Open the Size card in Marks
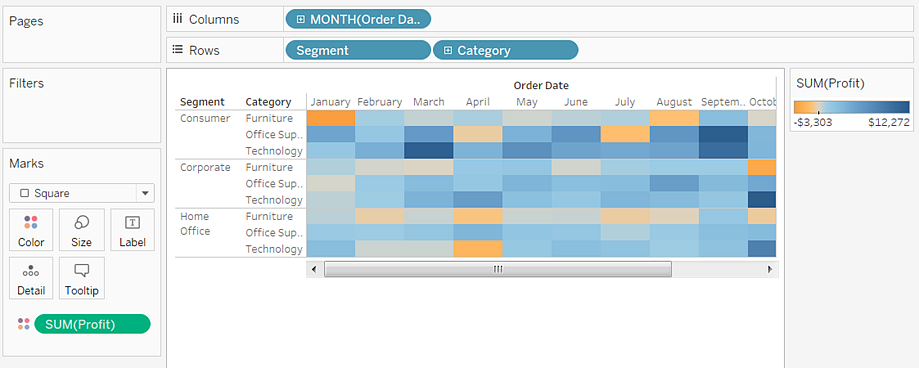Screen dimensions: 919x368 [81, 230]
